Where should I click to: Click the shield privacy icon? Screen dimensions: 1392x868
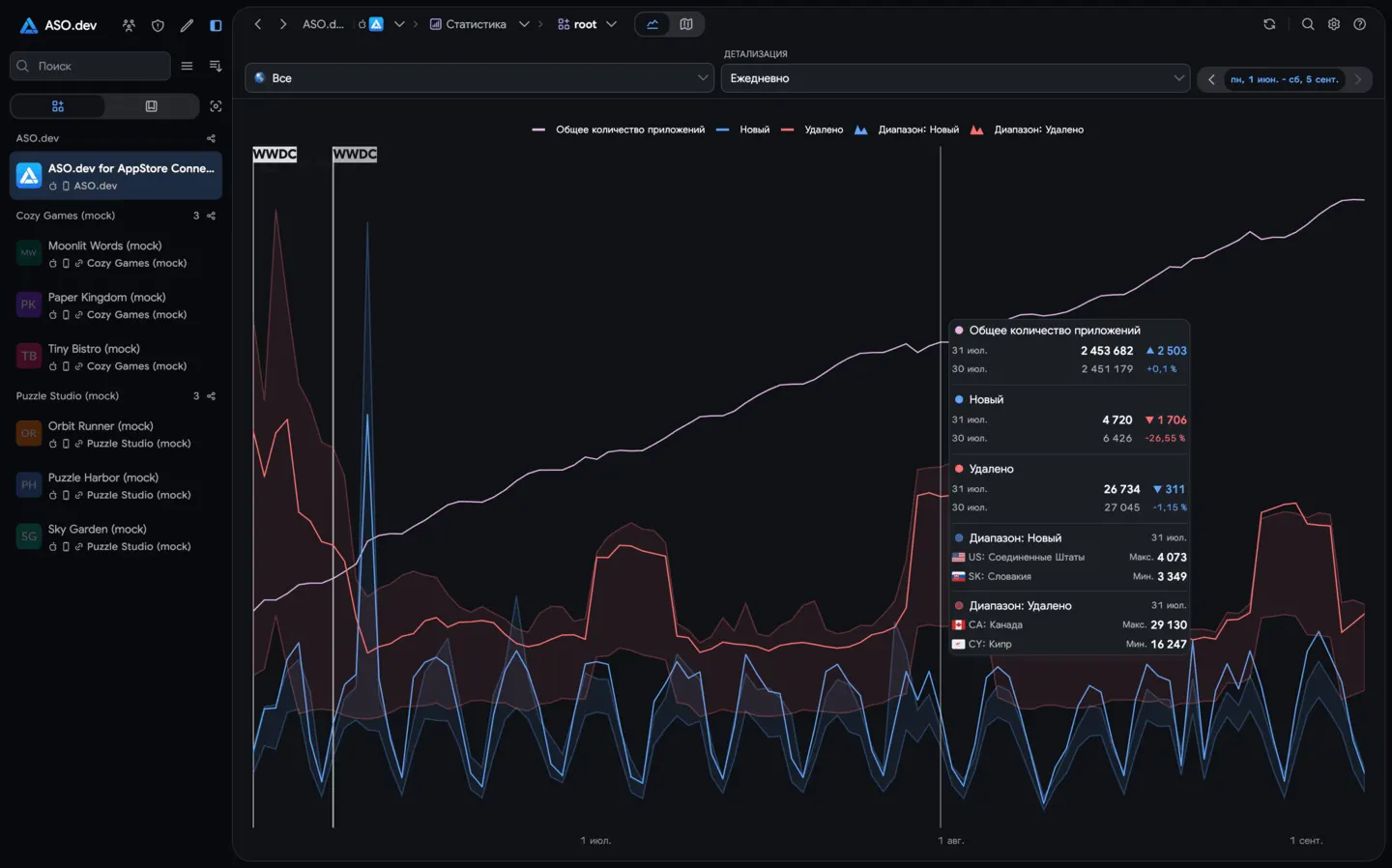pyautogui.click(x=158, y=25)
